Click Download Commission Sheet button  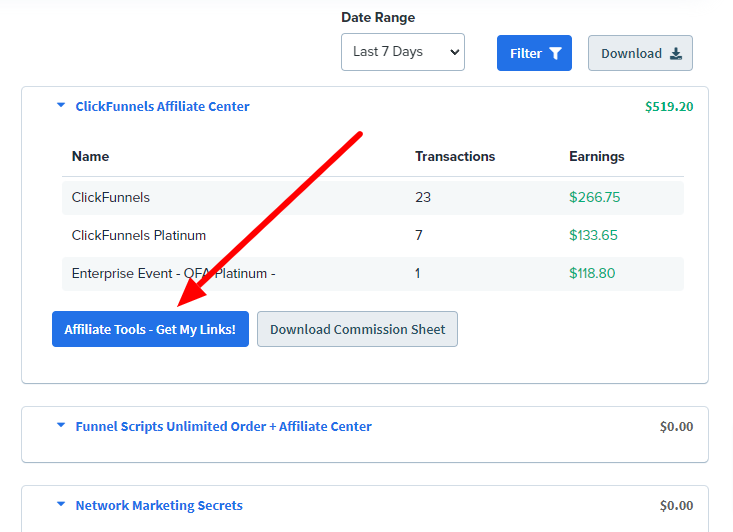(x=357, y=329)
